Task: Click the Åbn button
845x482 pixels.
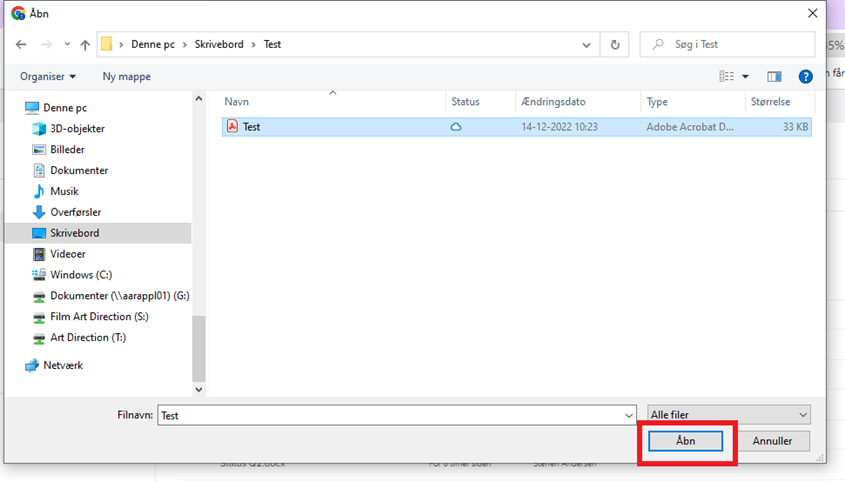Action: pos(685,441)
